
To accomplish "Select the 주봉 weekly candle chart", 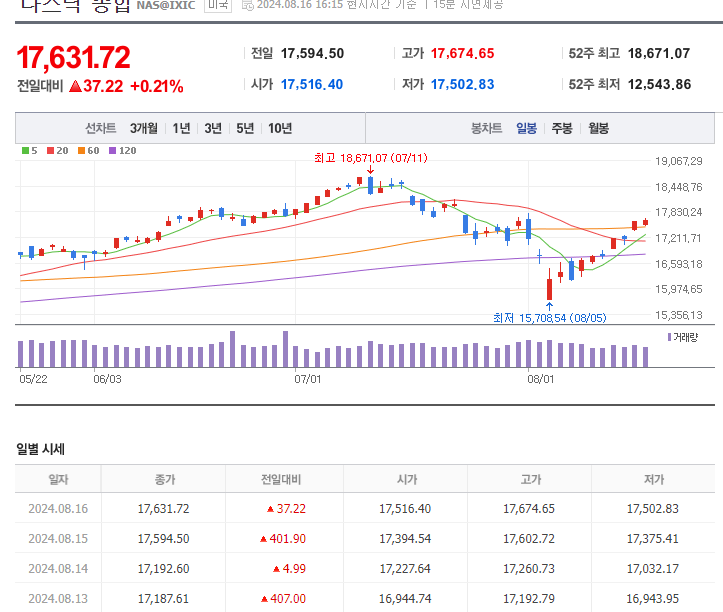I will point(562,128).
